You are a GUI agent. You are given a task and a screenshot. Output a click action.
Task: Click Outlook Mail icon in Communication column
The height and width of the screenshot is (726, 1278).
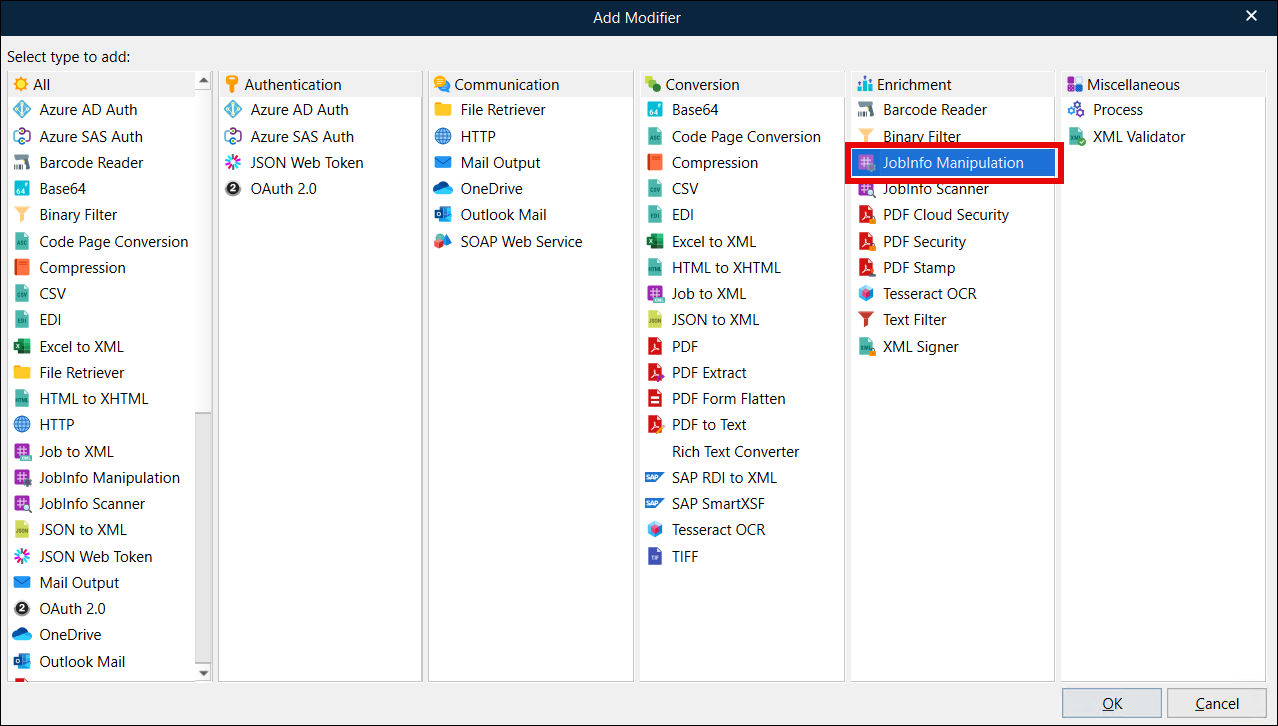[x=443, y=215]
